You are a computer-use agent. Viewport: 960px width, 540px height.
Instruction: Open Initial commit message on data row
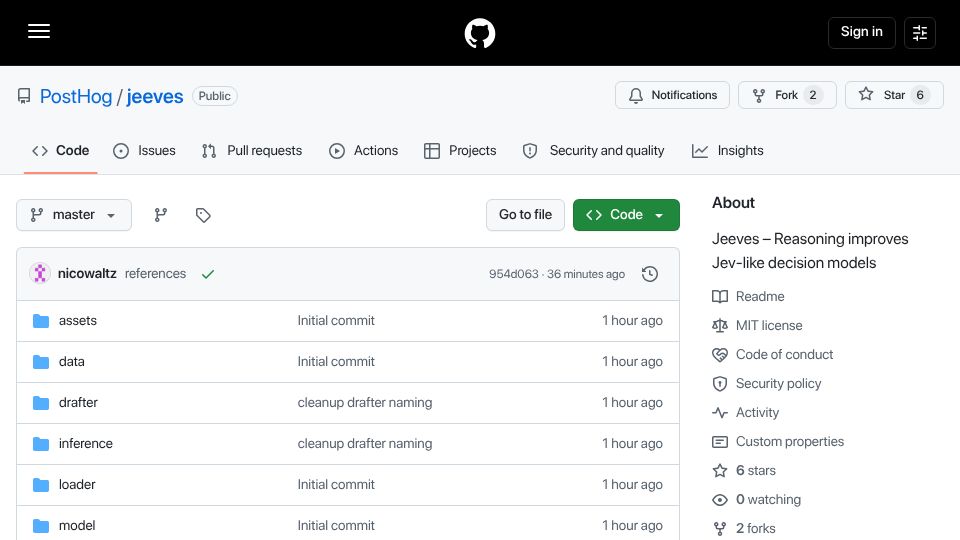pos(336,362)
